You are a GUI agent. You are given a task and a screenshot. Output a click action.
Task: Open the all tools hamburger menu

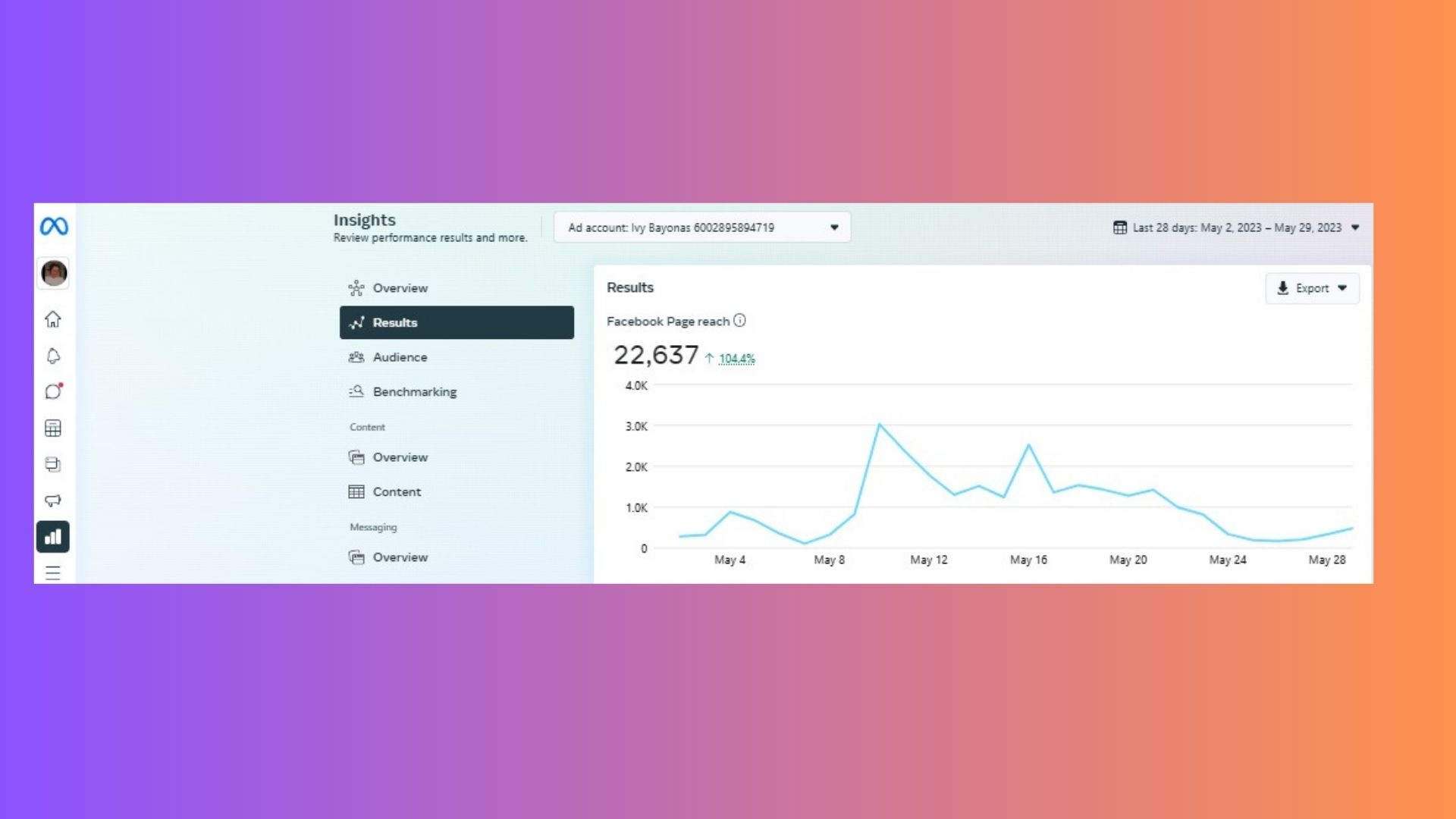click(x=53, y=573)
